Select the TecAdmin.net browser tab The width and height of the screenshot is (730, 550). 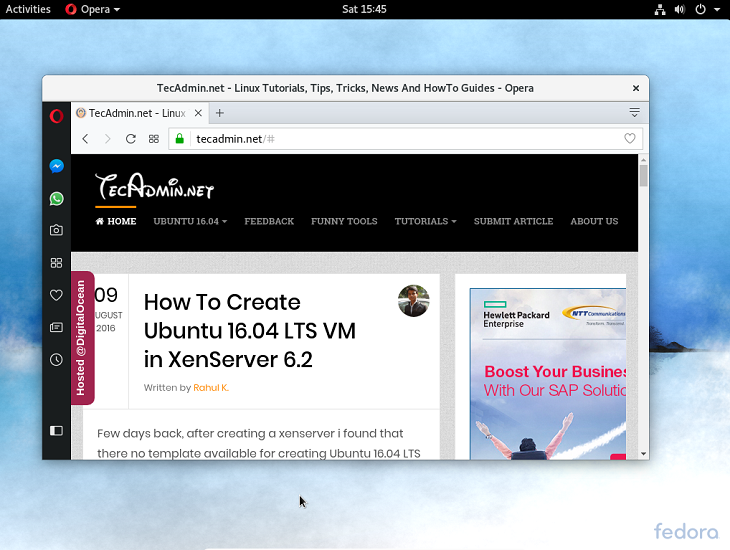(x=139, y=113)
